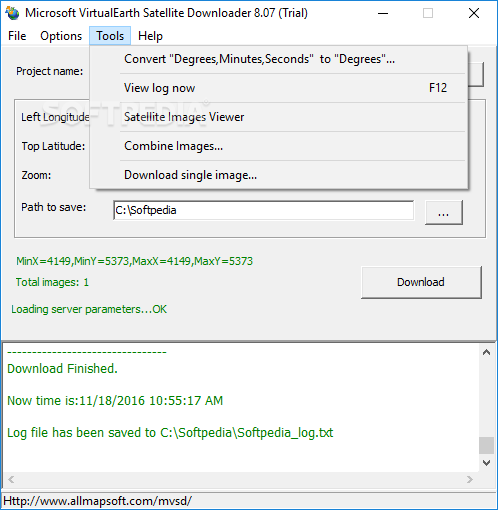Click the log scroll up arrow
Viewport: 498px width, 510px height.
486,352
